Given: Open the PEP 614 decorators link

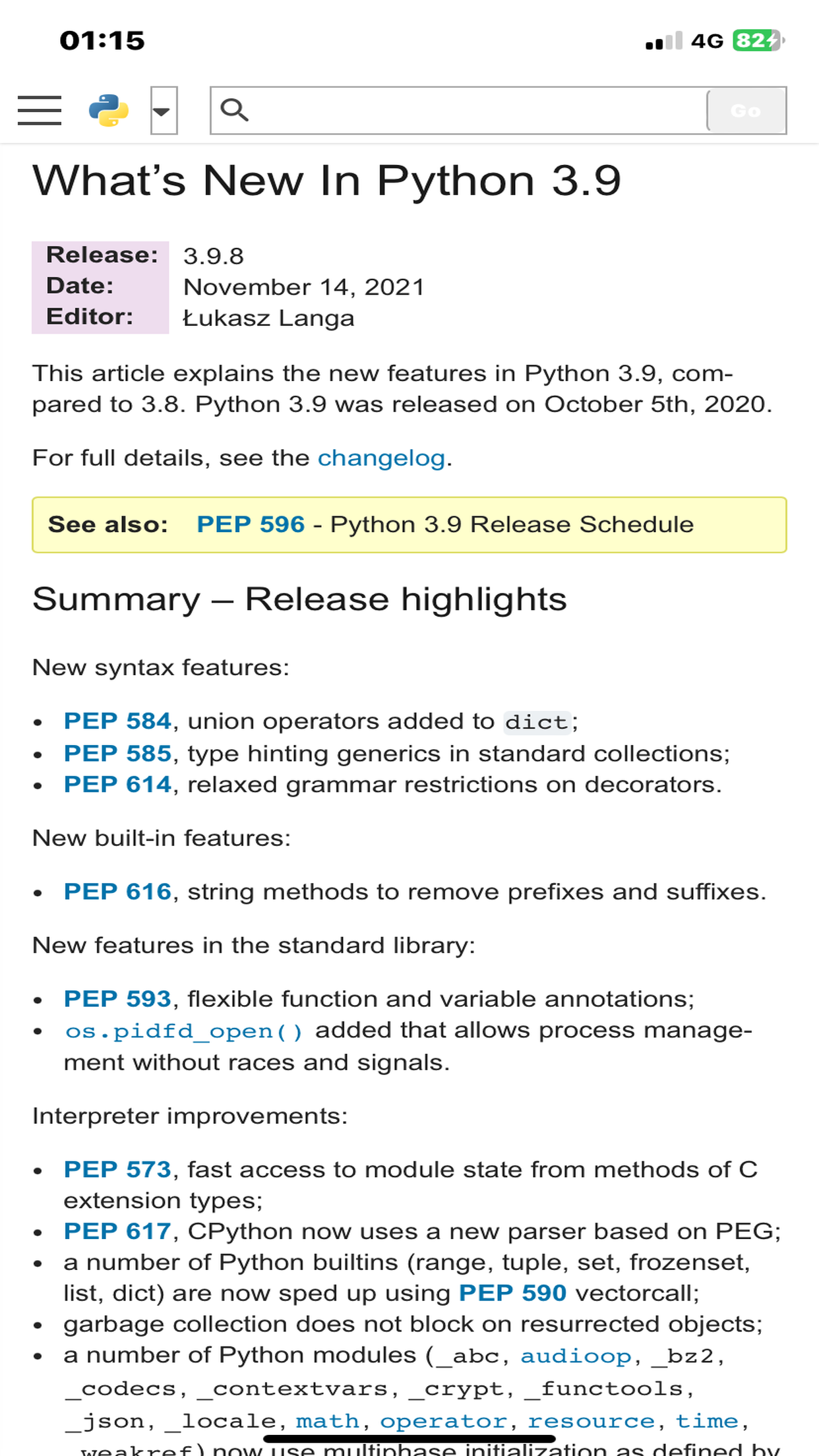Looking at the screenshot, I should tap(117, 784).
